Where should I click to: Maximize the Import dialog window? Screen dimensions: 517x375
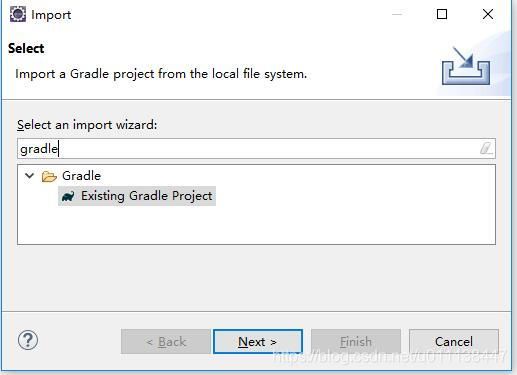(442, 14)
